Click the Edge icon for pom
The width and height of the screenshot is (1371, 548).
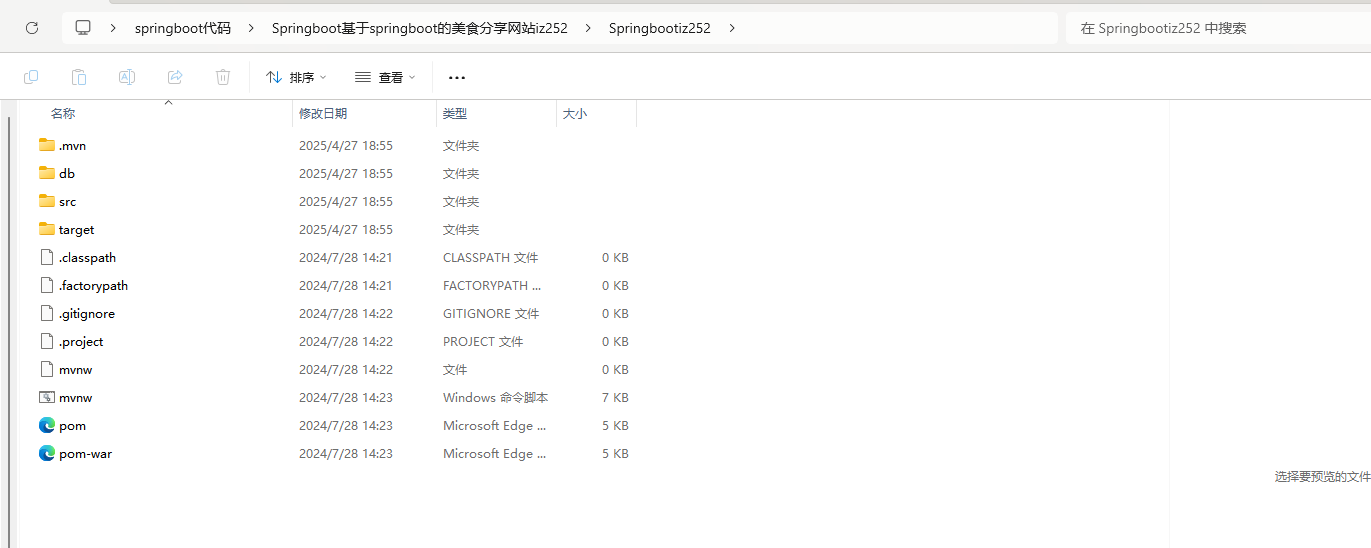[47, 425]
